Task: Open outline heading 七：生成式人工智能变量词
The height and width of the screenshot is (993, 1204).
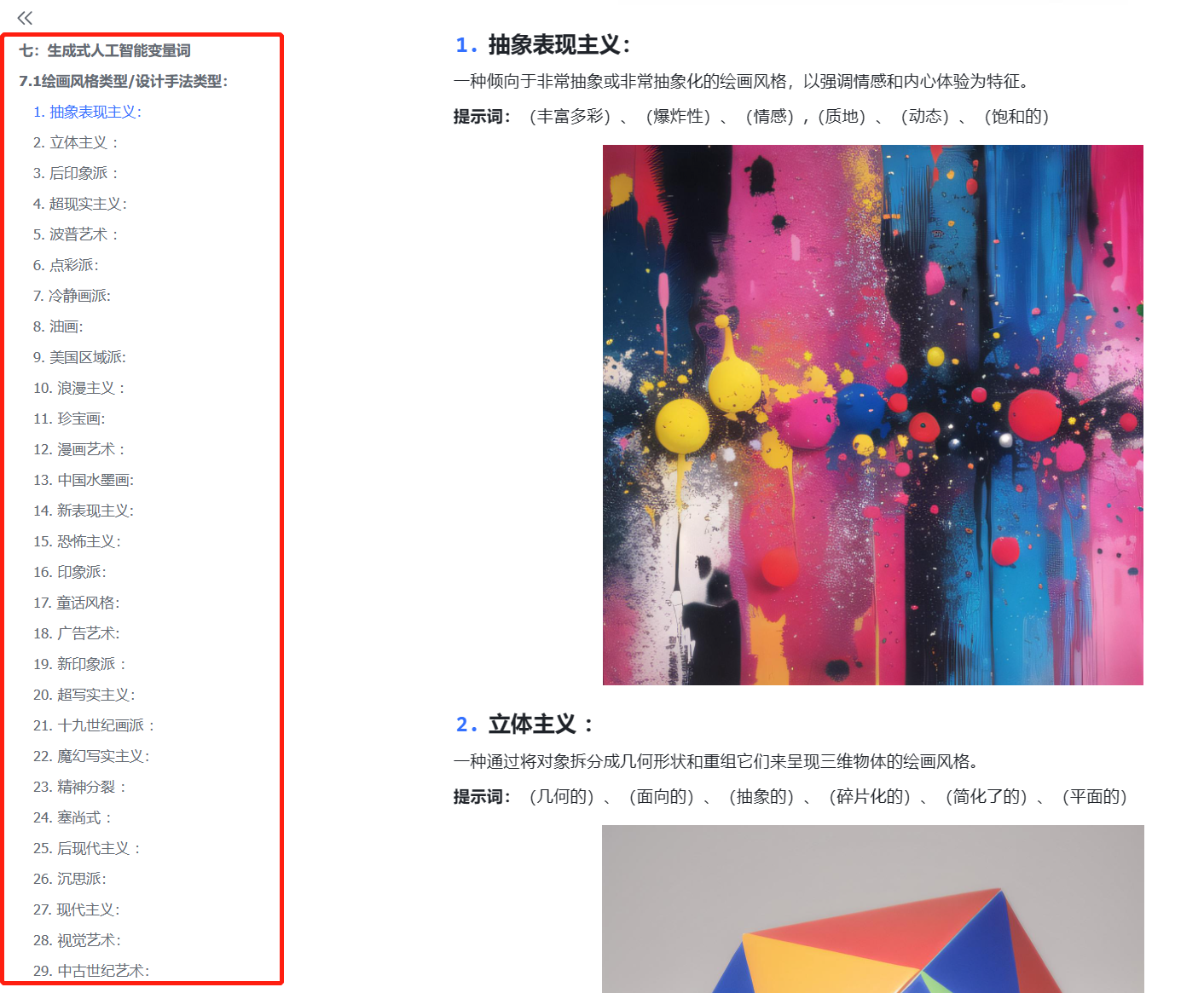Action: point(105,51)
